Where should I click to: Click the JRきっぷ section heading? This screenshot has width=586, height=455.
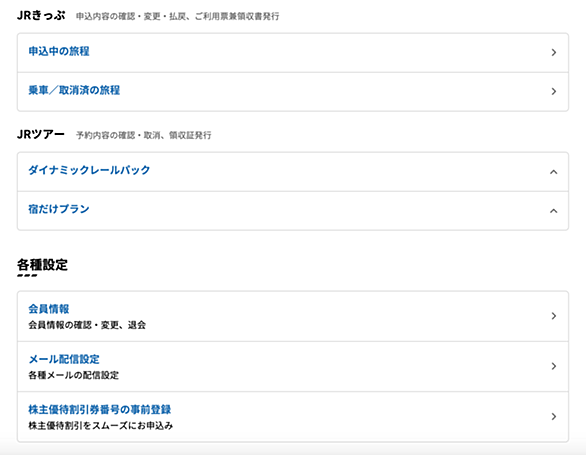[x=41, y=15]
